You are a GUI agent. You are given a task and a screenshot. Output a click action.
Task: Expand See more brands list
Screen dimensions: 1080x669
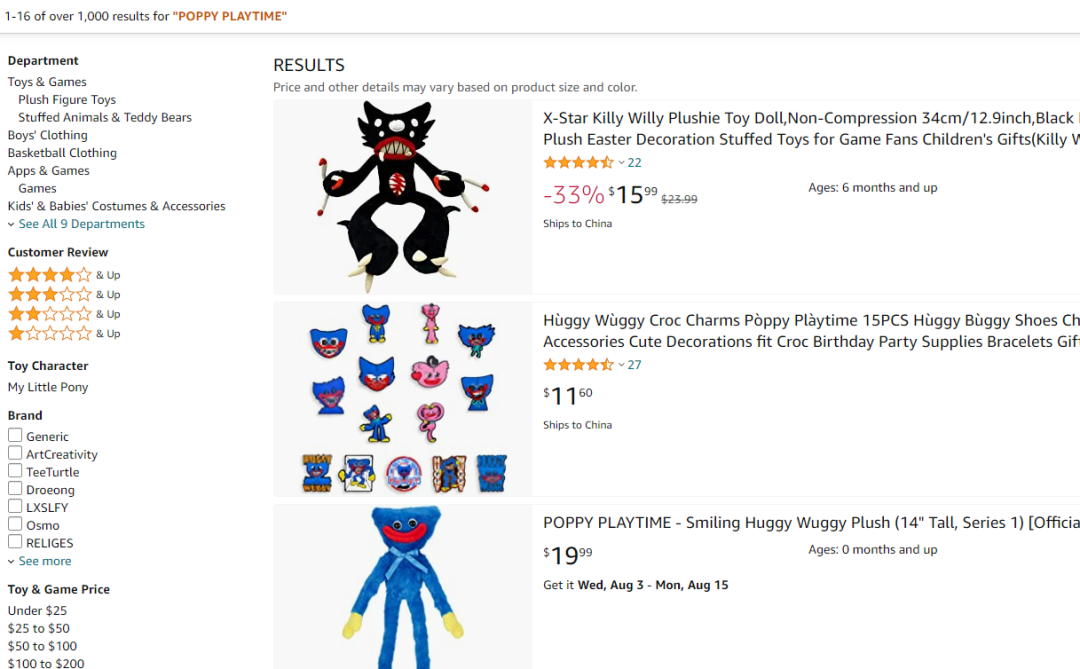(x=44, y=561)
